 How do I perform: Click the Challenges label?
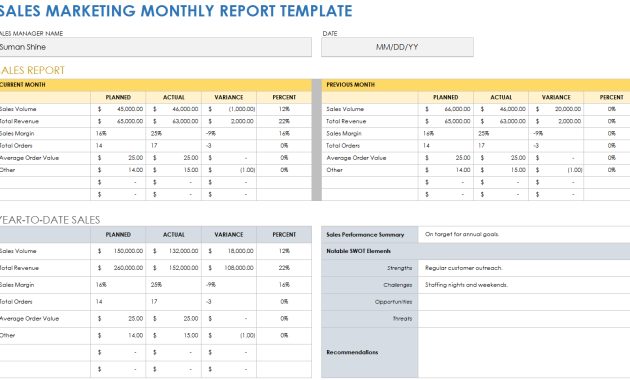(x=397, y=285)
